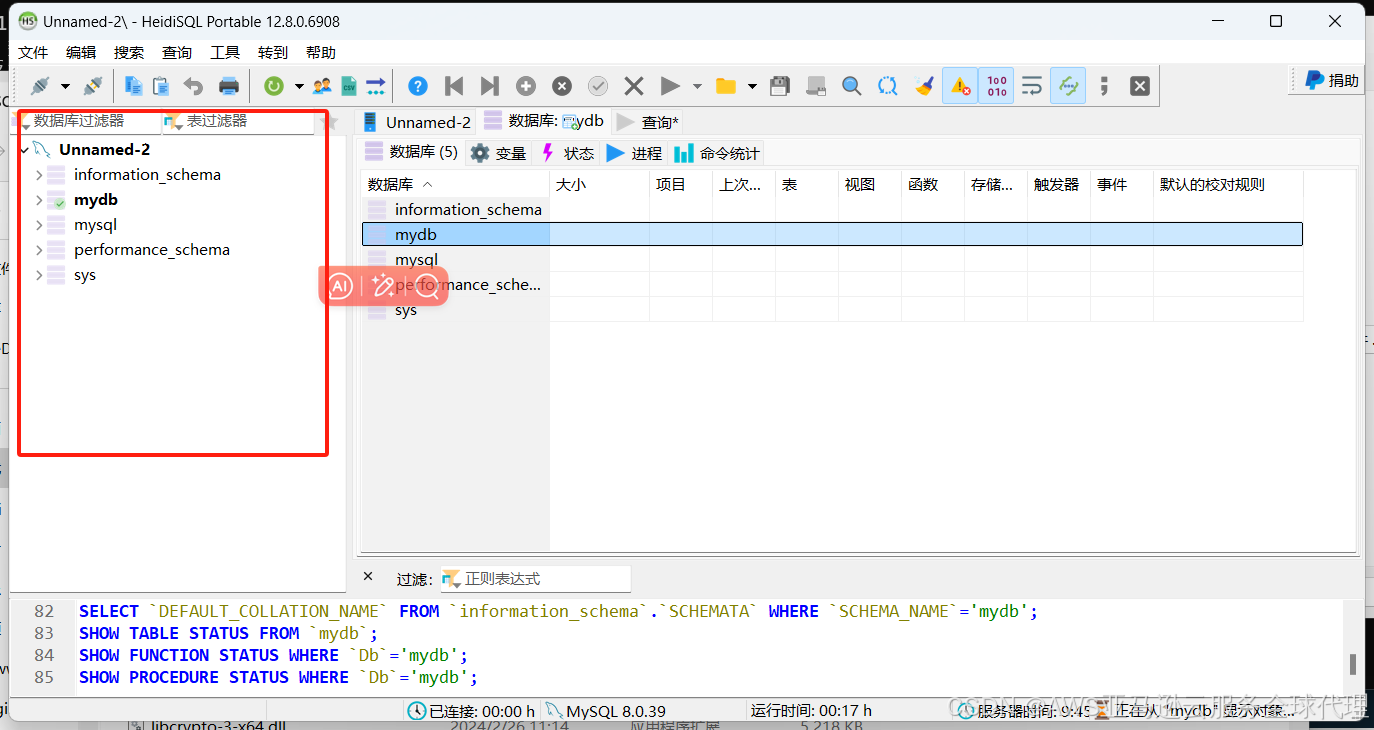1374x730 pixels.
Task: Select the information_schema row in the grid
Action: tap(832, 209)
